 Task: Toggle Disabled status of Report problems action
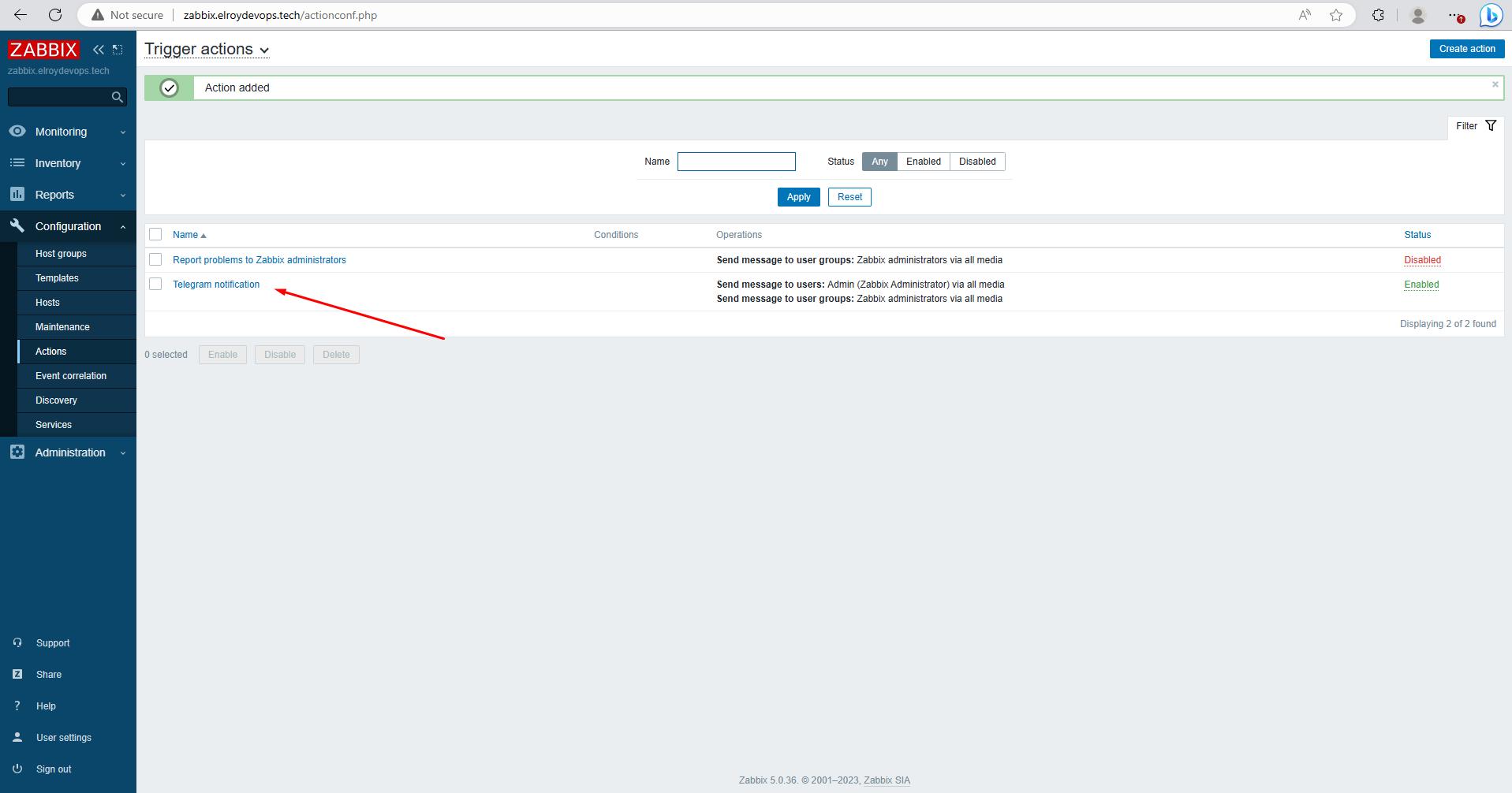(x=1422, y=260)
